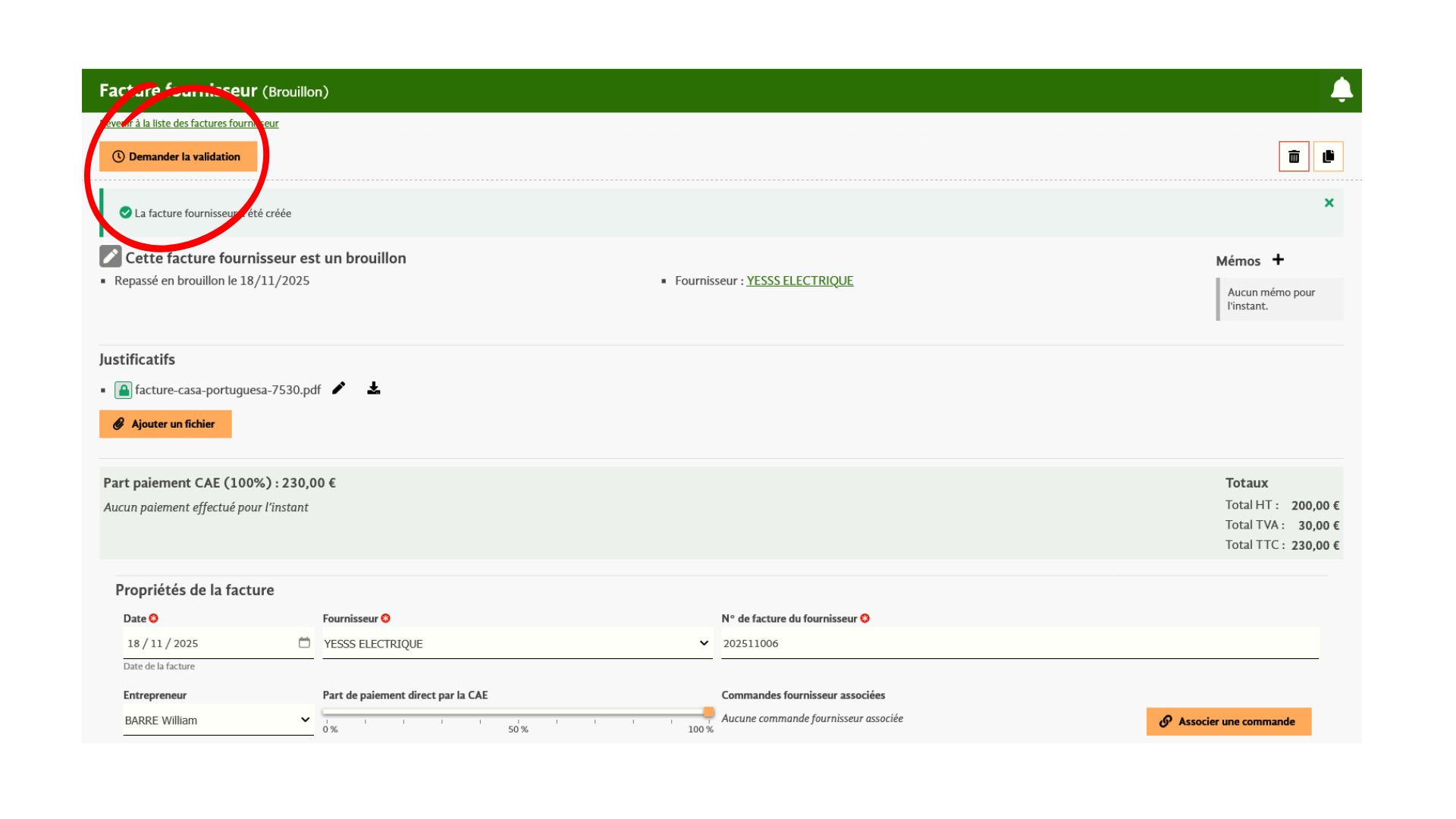Open the date field calendar picker icon
The height and width of the screenshot is (819, 1456).
[304, 642]
